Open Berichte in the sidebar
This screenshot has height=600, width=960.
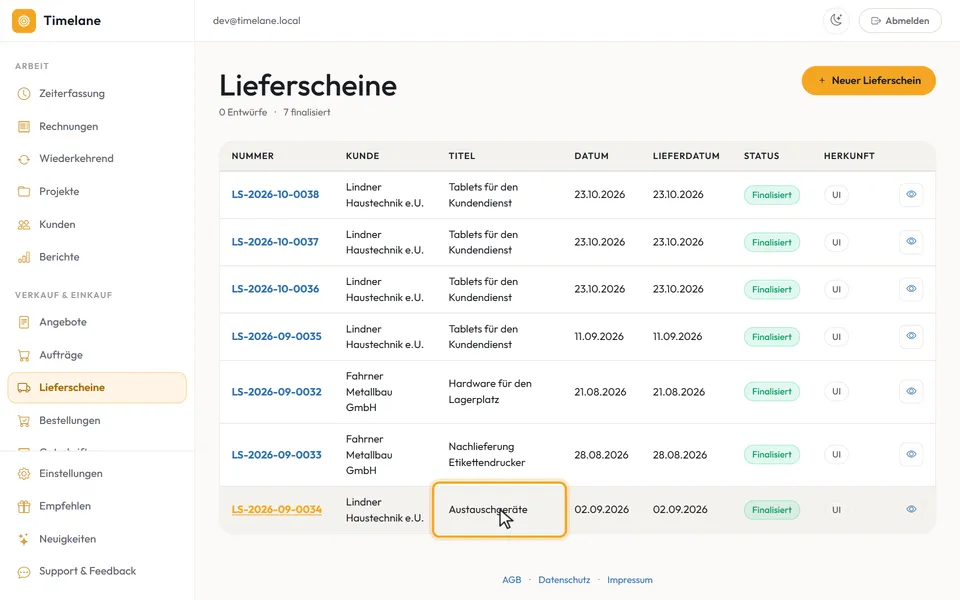(x=97, y=257)
